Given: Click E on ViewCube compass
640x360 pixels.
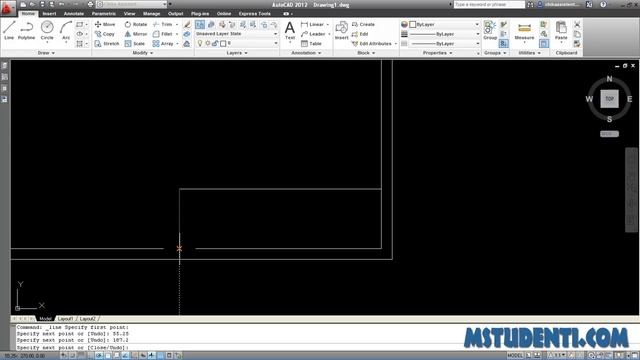Looking at the screenshot, I should pos(629,99).
